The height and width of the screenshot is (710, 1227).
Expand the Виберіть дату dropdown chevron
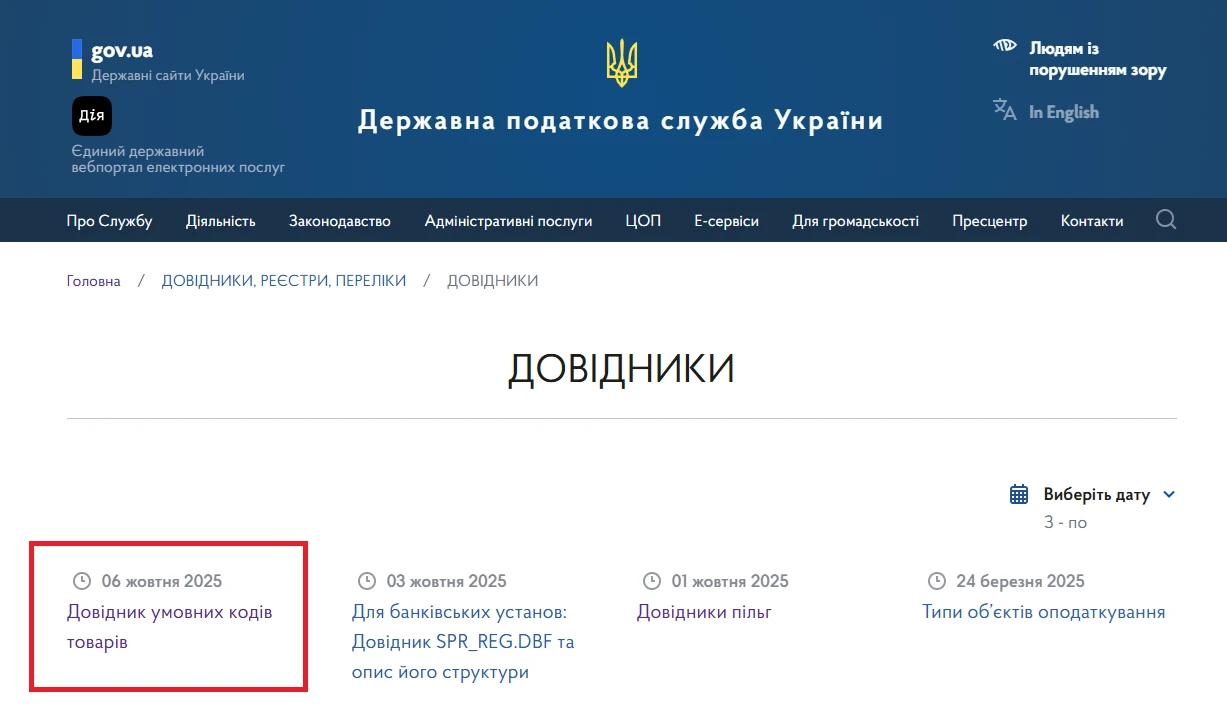coord(1169,494)
